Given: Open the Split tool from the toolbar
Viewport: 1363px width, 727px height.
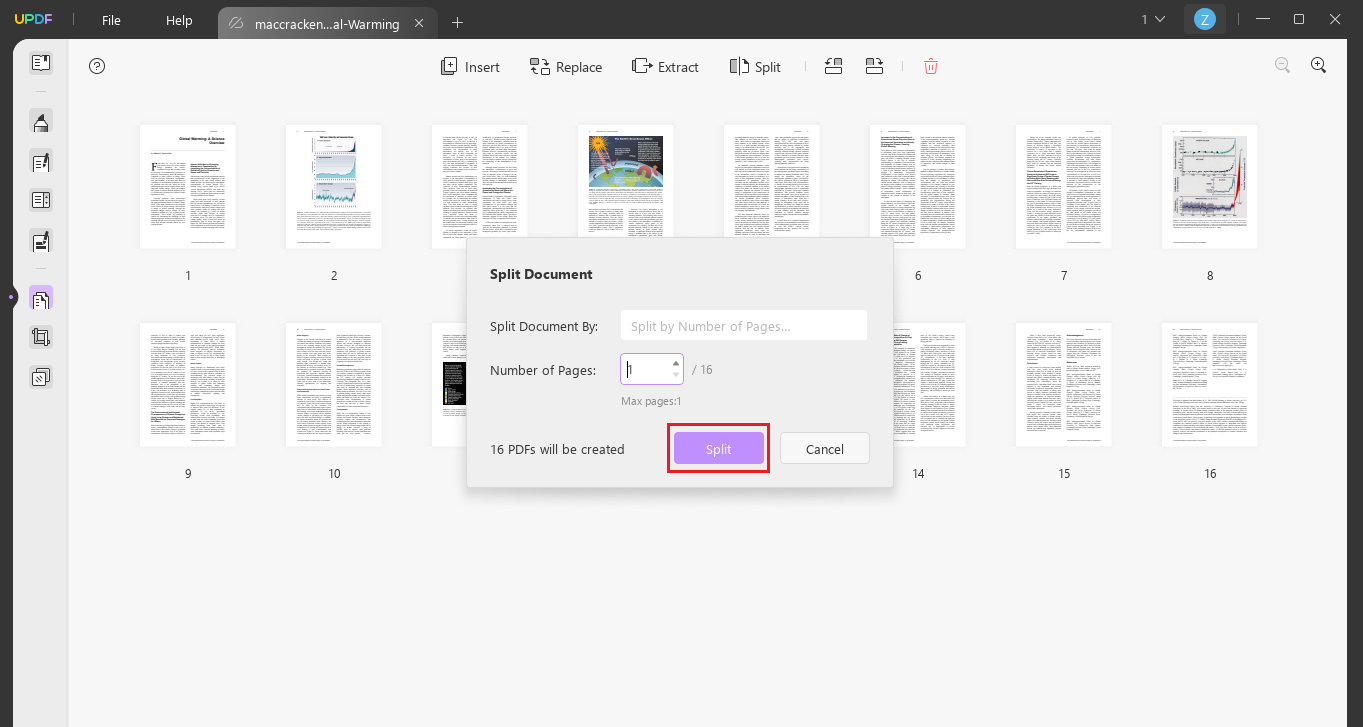Looking at the screenshot, I should click(755, 66).
